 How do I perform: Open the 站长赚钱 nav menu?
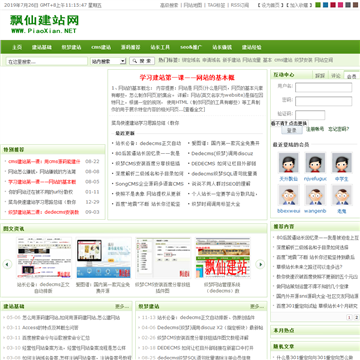tap(222, 47)
